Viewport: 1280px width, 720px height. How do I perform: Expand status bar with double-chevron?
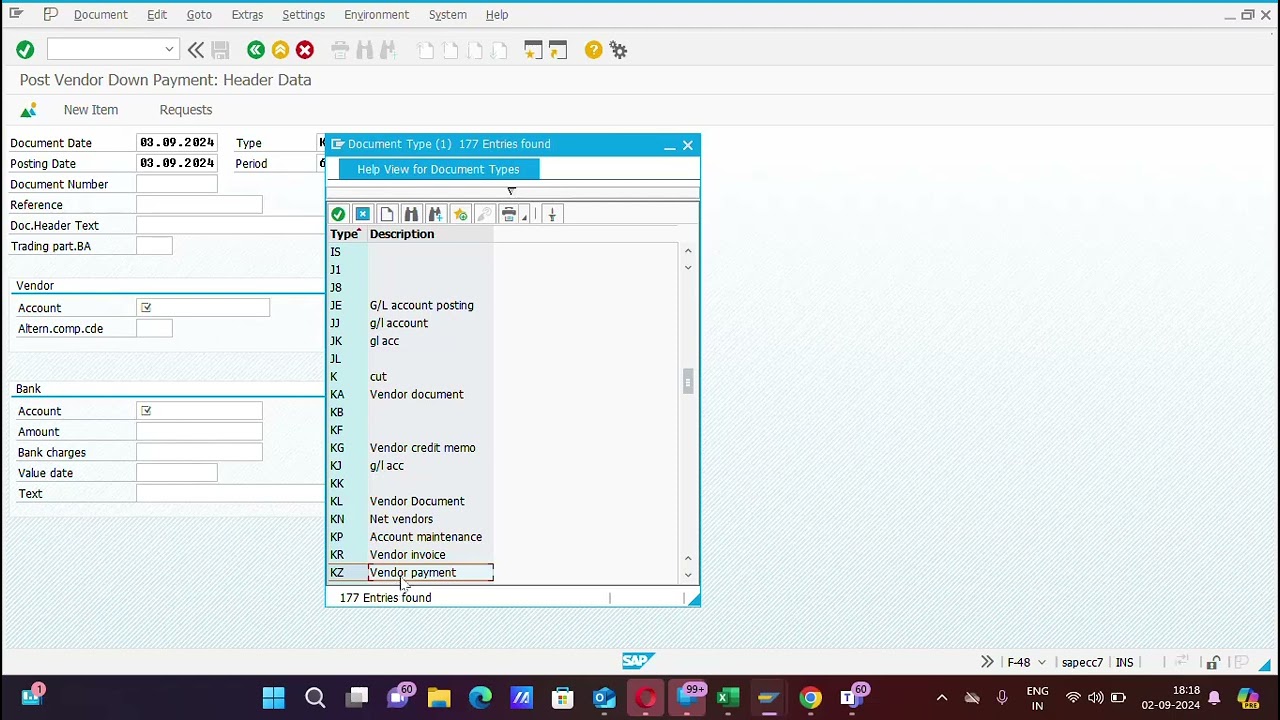click(x=987, y=662)
